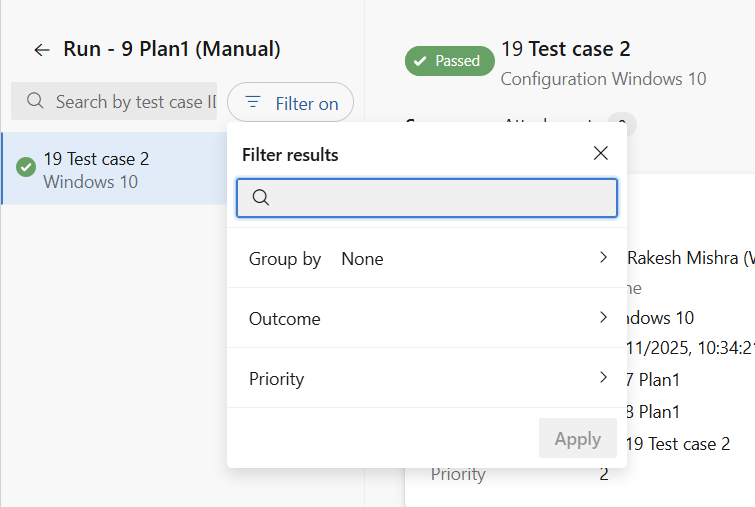This screenshot has height=507, width=755.
Task: Click the filter lines icon in Filter button
Action: (253, 102)
